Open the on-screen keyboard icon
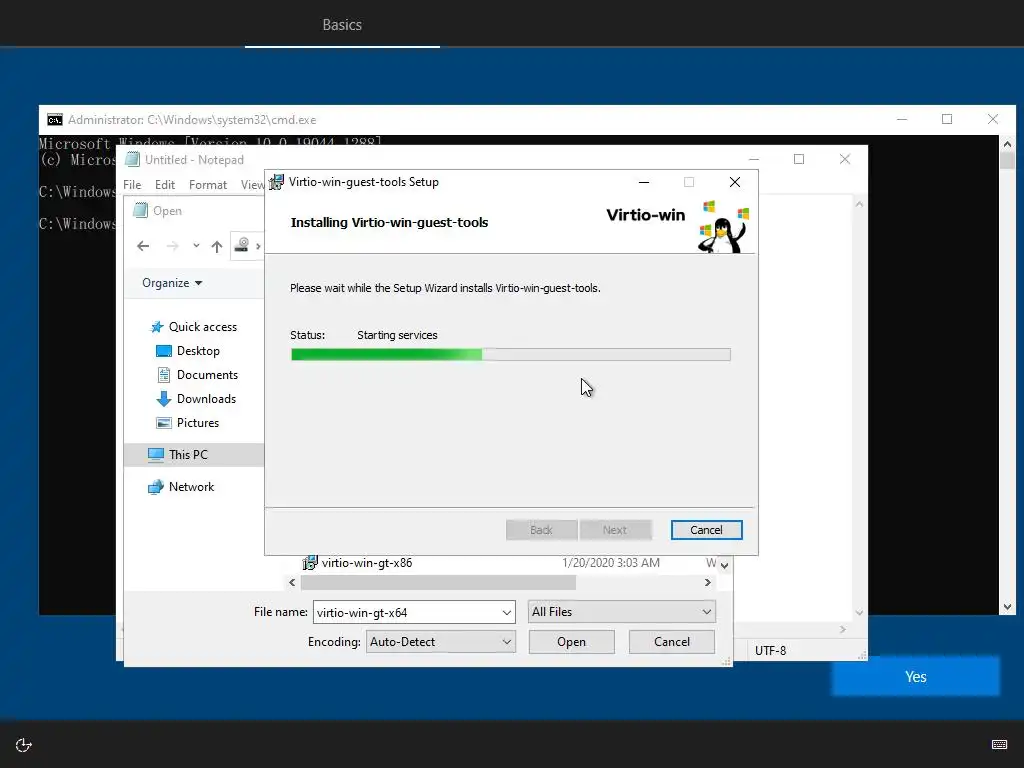Viewport: 1024px width, 768px height. tap(999, 744)
